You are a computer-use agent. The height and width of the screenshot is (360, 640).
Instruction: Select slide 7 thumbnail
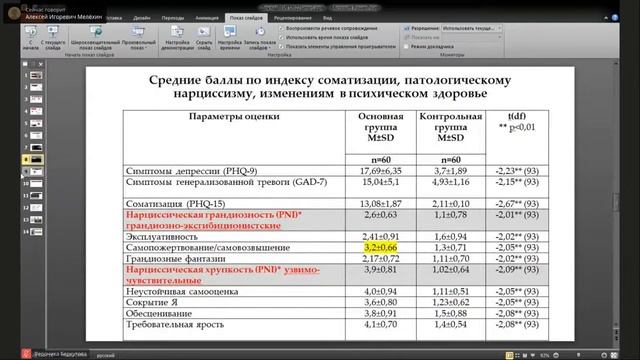tap(36, 147)
